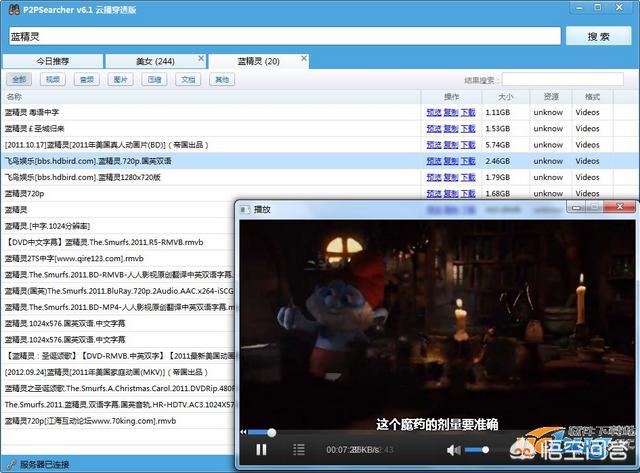Click 预览 for the 2.46GB highlighted row
The width and height of the screenshot is (640, 473).
[x=433, y=161]
